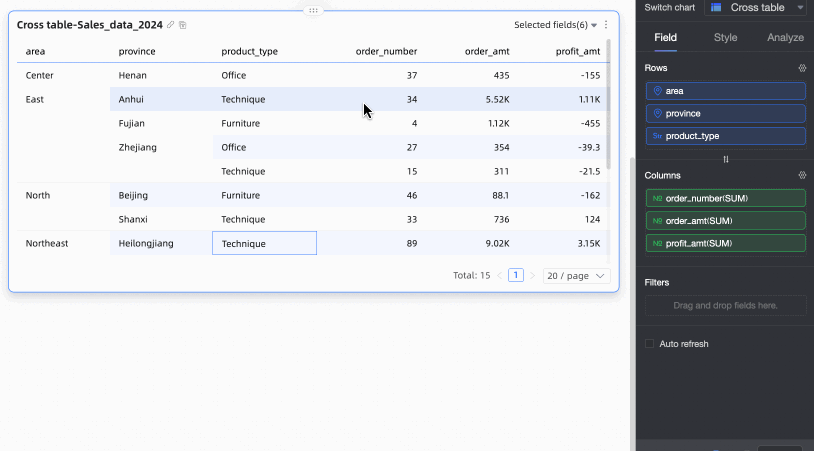
Task: Select the product_type row field
Action: (726, 136)
